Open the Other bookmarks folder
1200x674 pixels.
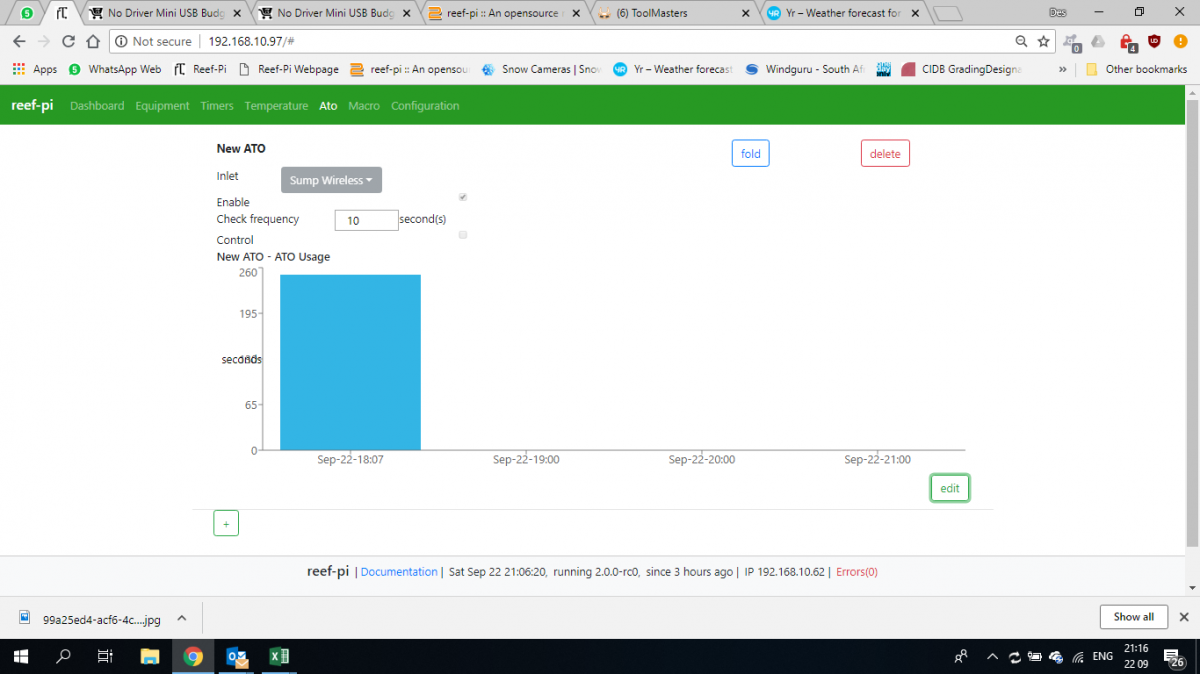(x=1136, y=69)
